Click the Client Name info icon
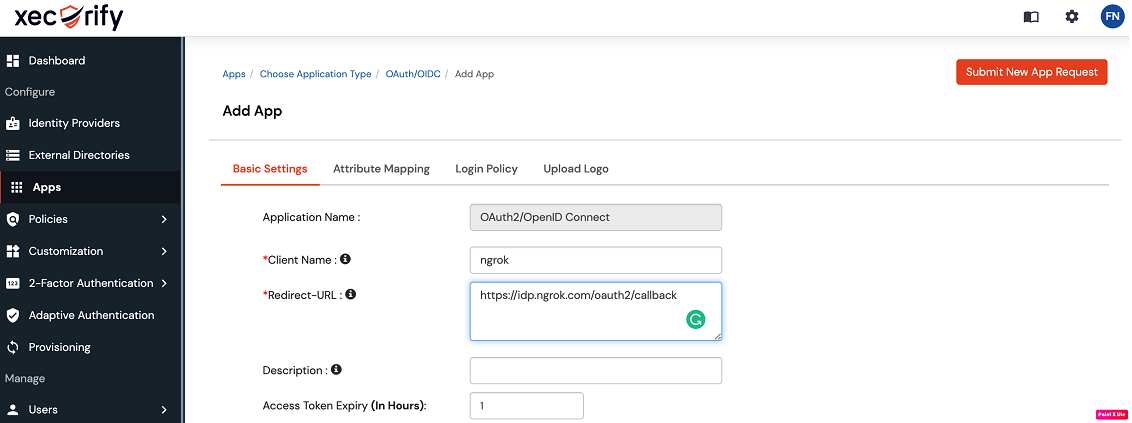Viewport: 1132px width, 423px height. [x=345, y=258]
